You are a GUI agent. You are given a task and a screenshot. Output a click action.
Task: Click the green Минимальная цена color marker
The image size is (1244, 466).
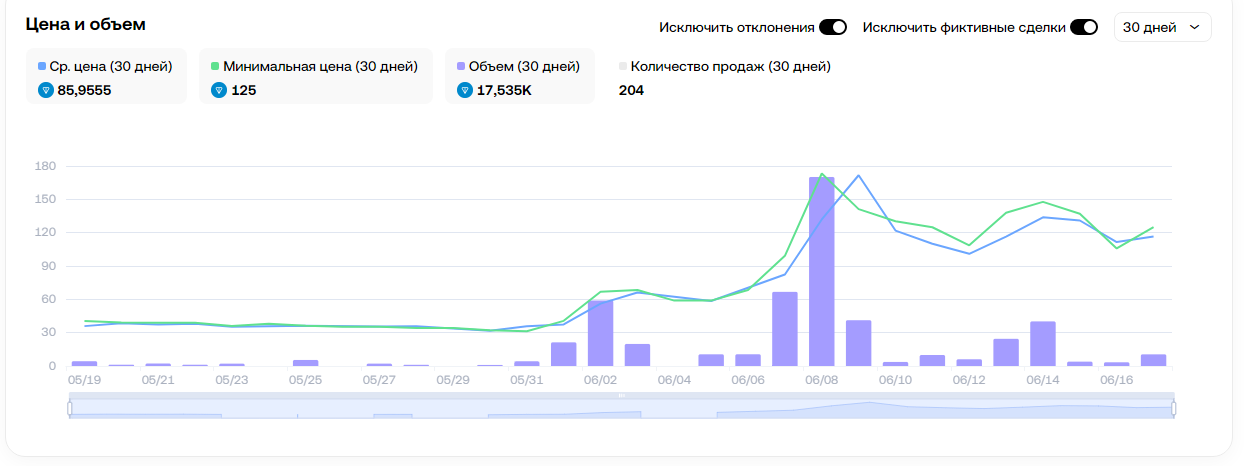click(216, 67)
